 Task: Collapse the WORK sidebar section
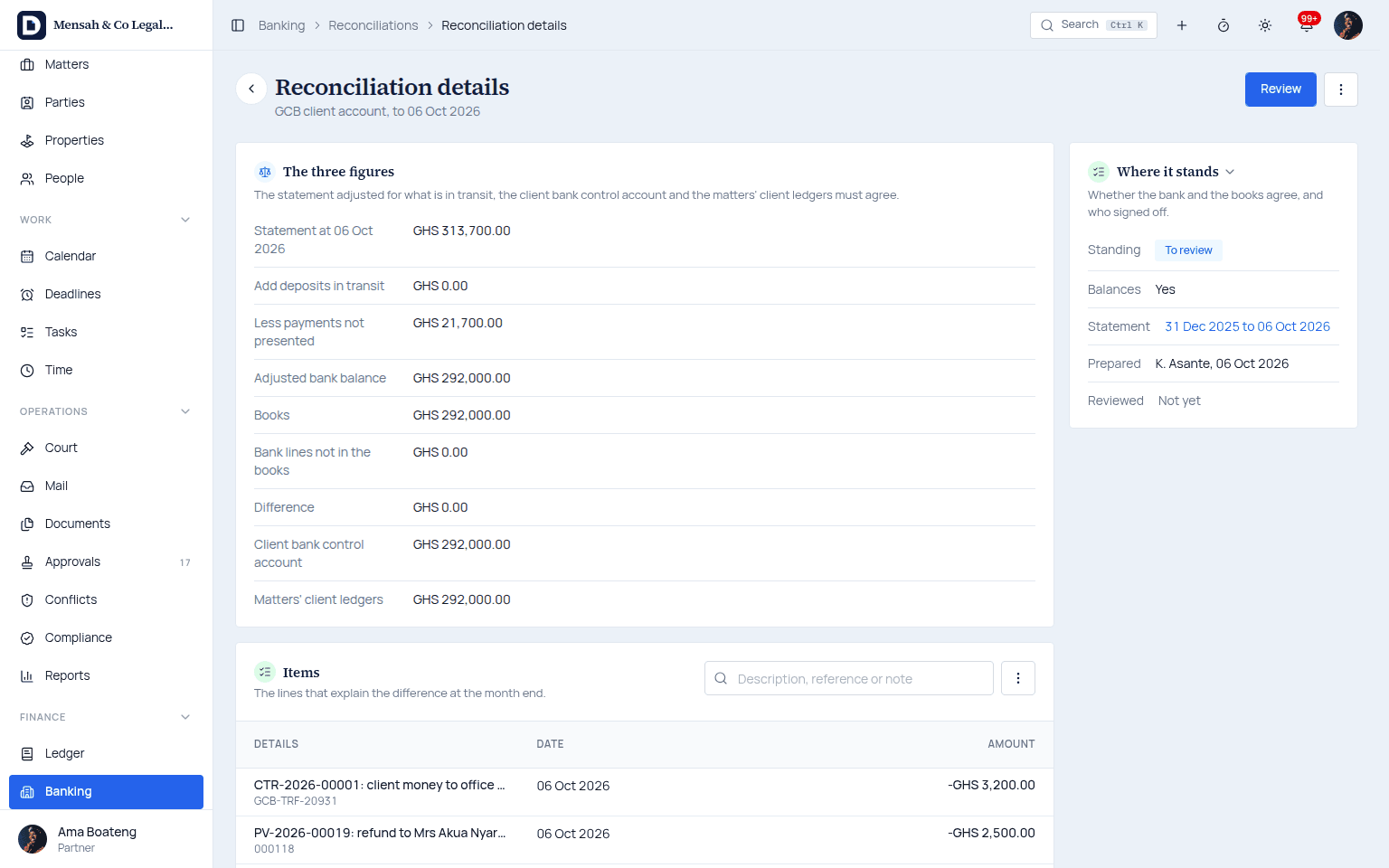tap(185, 220)
